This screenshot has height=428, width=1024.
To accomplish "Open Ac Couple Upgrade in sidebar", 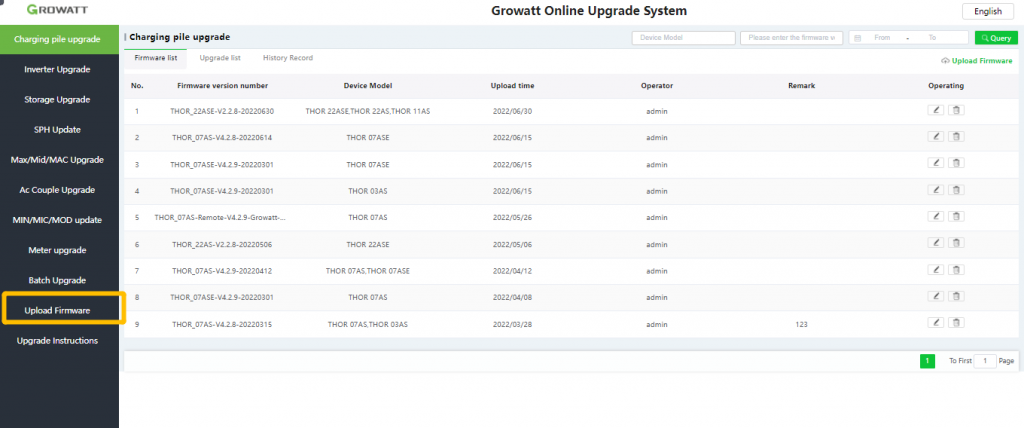I will coord(57,189).
